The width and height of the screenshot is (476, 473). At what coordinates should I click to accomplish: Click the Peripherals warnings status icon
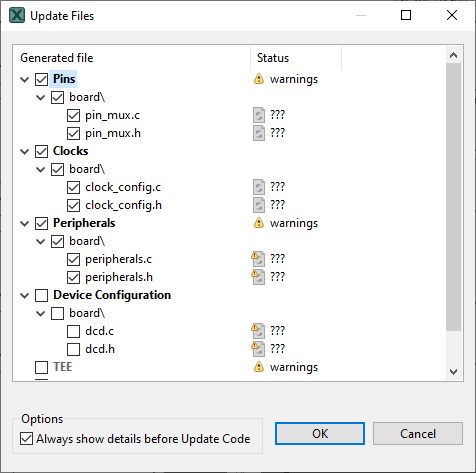259,223
